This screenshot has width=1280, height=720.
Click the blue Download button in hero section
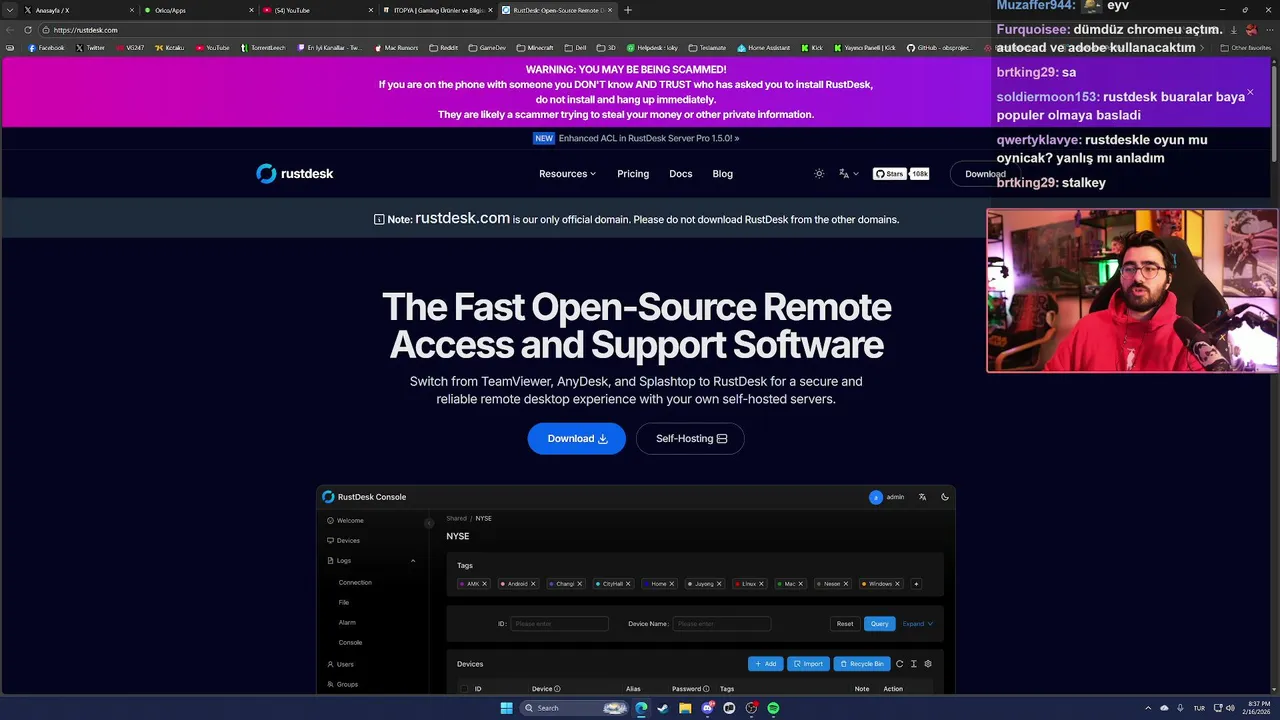pos(577,439)
